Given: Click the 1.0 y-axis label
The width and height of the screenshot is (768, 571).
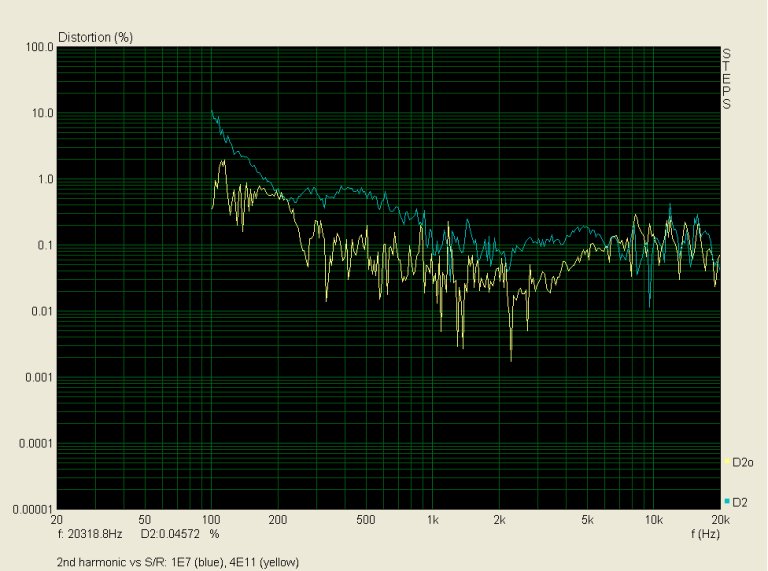Looking at the screenshot, I should pos(45,180).
